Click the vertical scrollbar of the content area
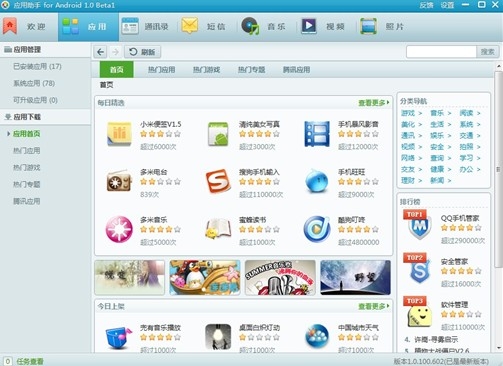Image resolution: width=503 pixels, height=366 pixels. click(x=499, y=168)
